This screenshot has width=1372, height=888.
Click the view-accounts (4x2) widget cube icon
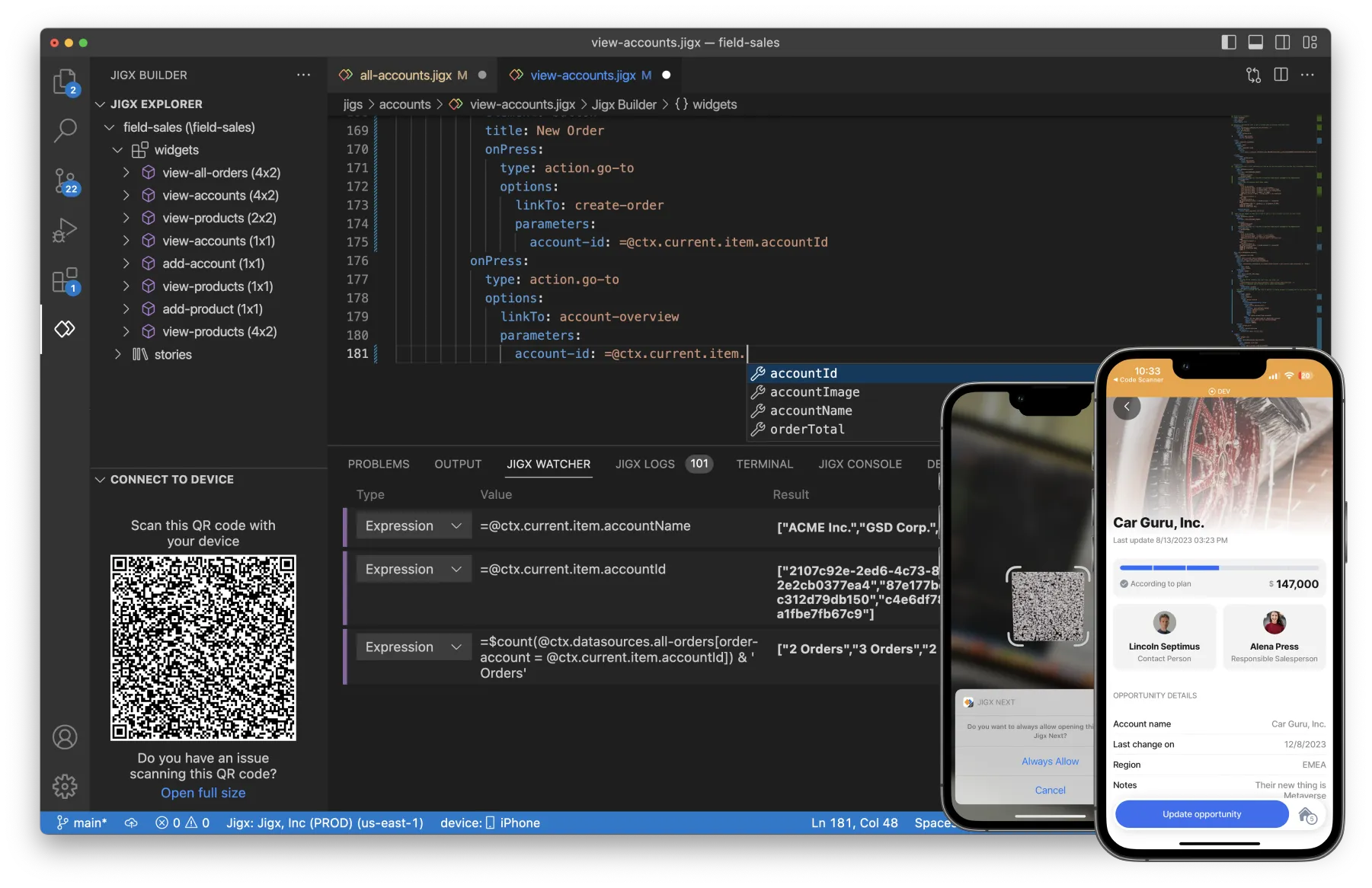point(149,196)
